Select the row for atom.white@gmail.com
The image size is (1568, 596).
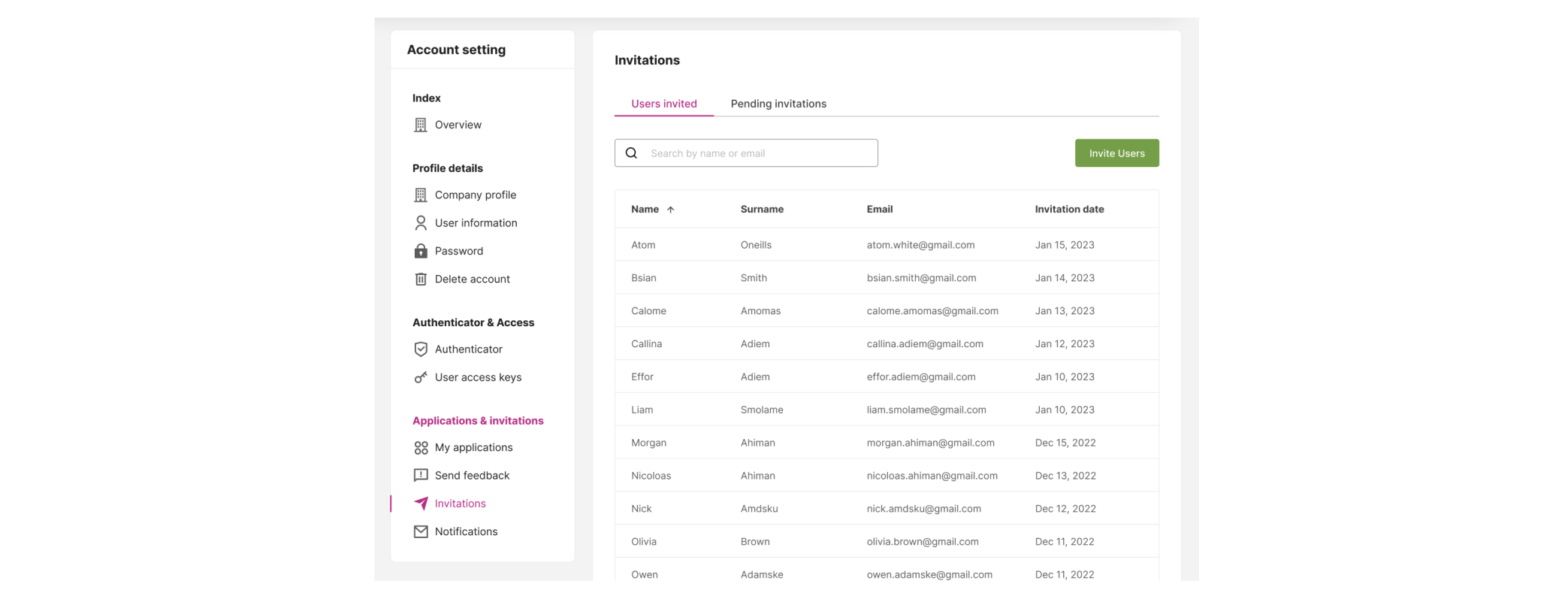(886, 245)
